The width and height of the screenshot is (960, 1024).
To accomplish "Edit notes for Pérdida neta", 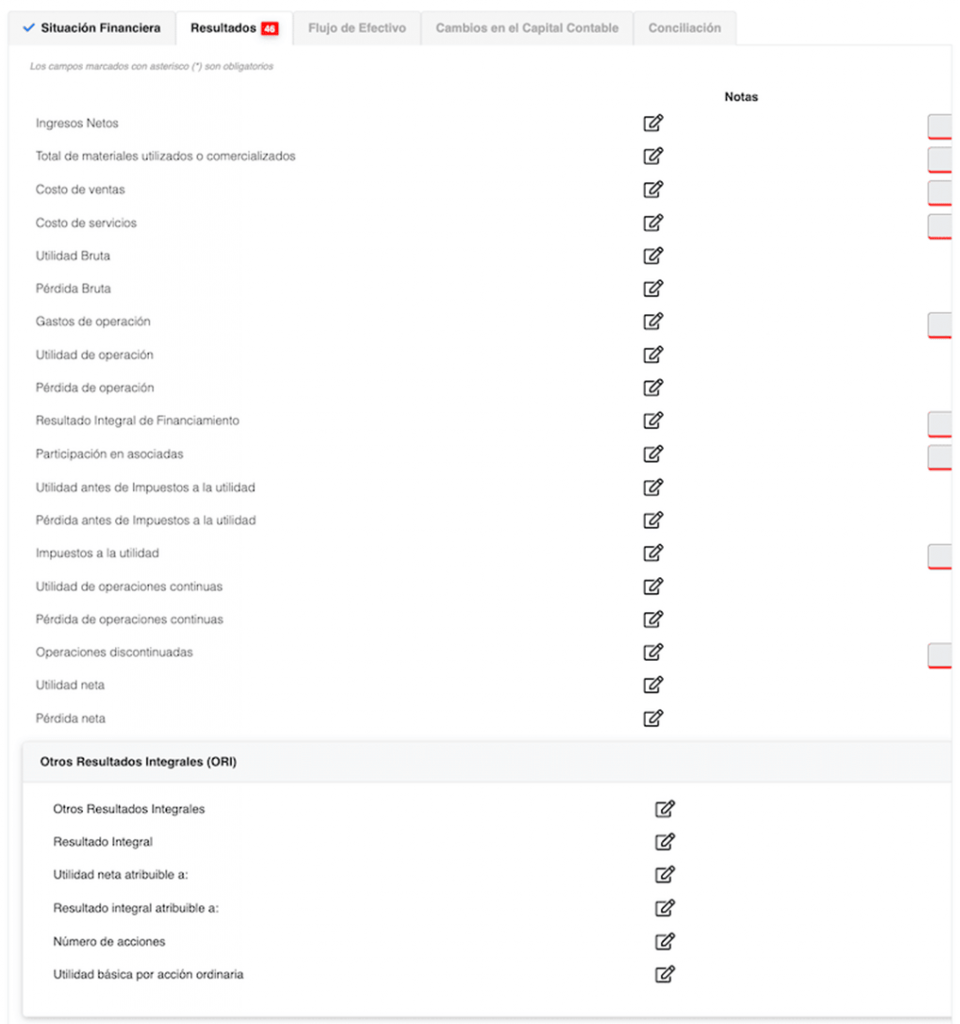I will [653, 718].
